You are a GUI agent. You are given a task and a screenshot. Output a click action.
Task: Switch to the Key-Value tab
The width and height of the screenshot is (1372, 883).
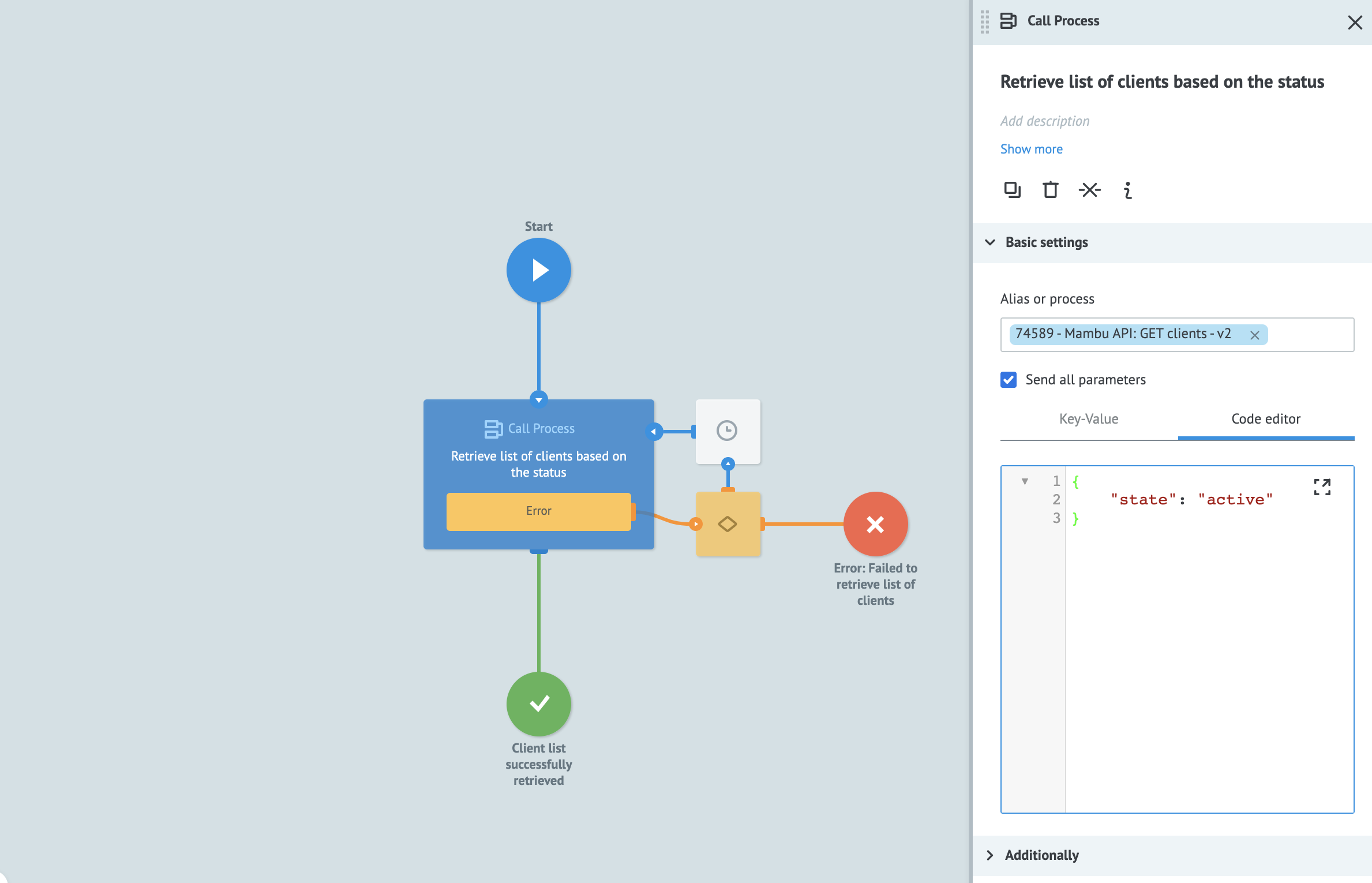pyautogui.click(x=1089, y=419)
